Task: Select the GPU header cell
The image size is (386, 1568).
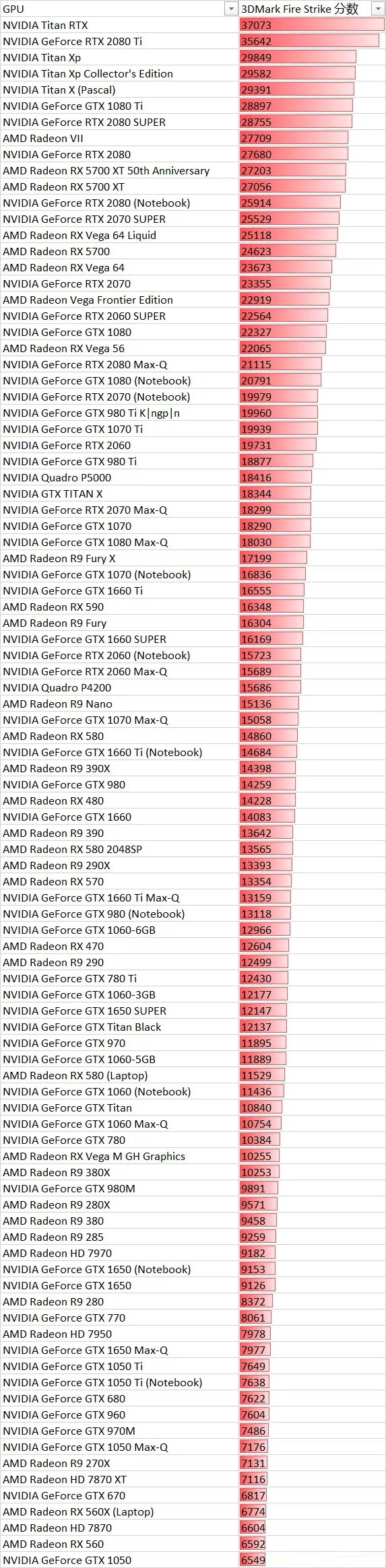Action: (x=120, y=9)
